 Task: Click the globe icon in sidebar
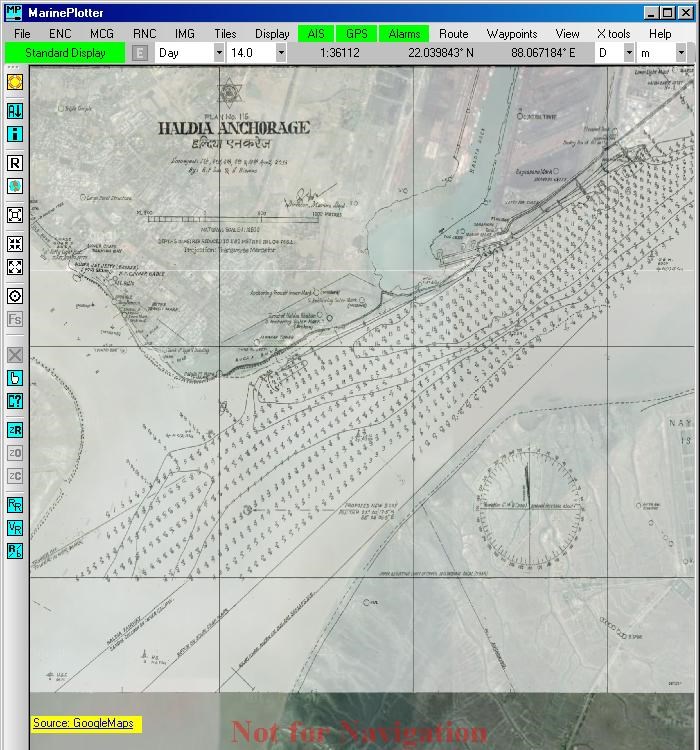click(x=15, y=186)
